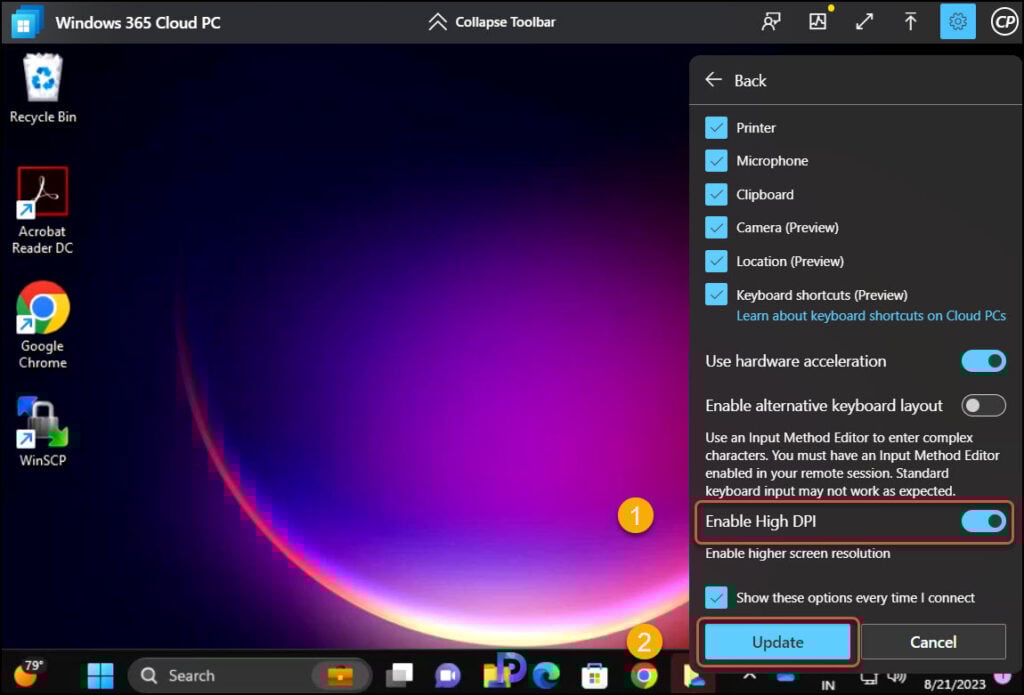Uncheck Show these options every time I connect
This screenshot has height=695, width=1024.
click(x=716, y=598)
